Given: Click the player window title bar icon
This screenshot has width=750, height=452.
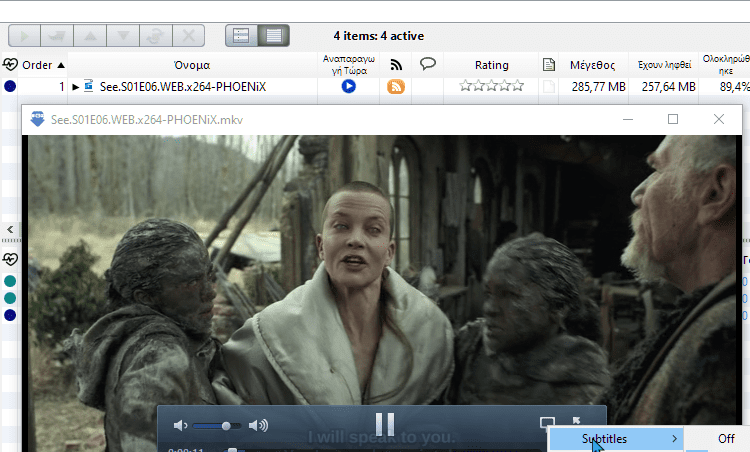Looking at the screenshot, I should click(37, 119).
